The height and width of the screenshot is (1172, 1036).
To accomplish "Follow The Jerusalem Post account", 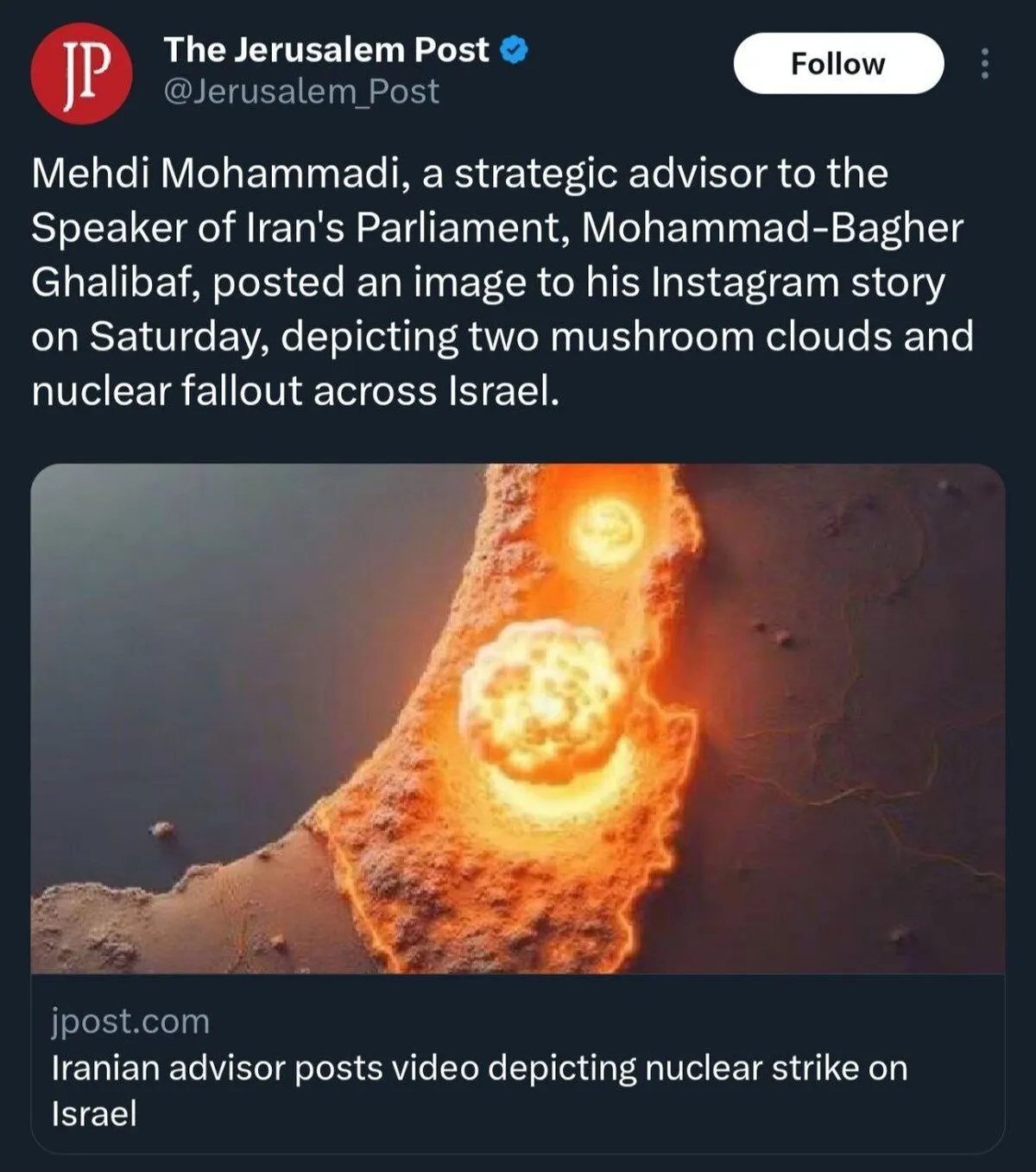I will 837,64.
